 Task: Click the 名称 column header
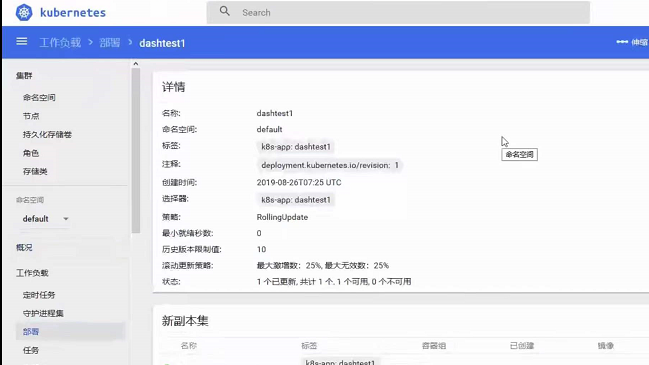click(x=189, y=346)
